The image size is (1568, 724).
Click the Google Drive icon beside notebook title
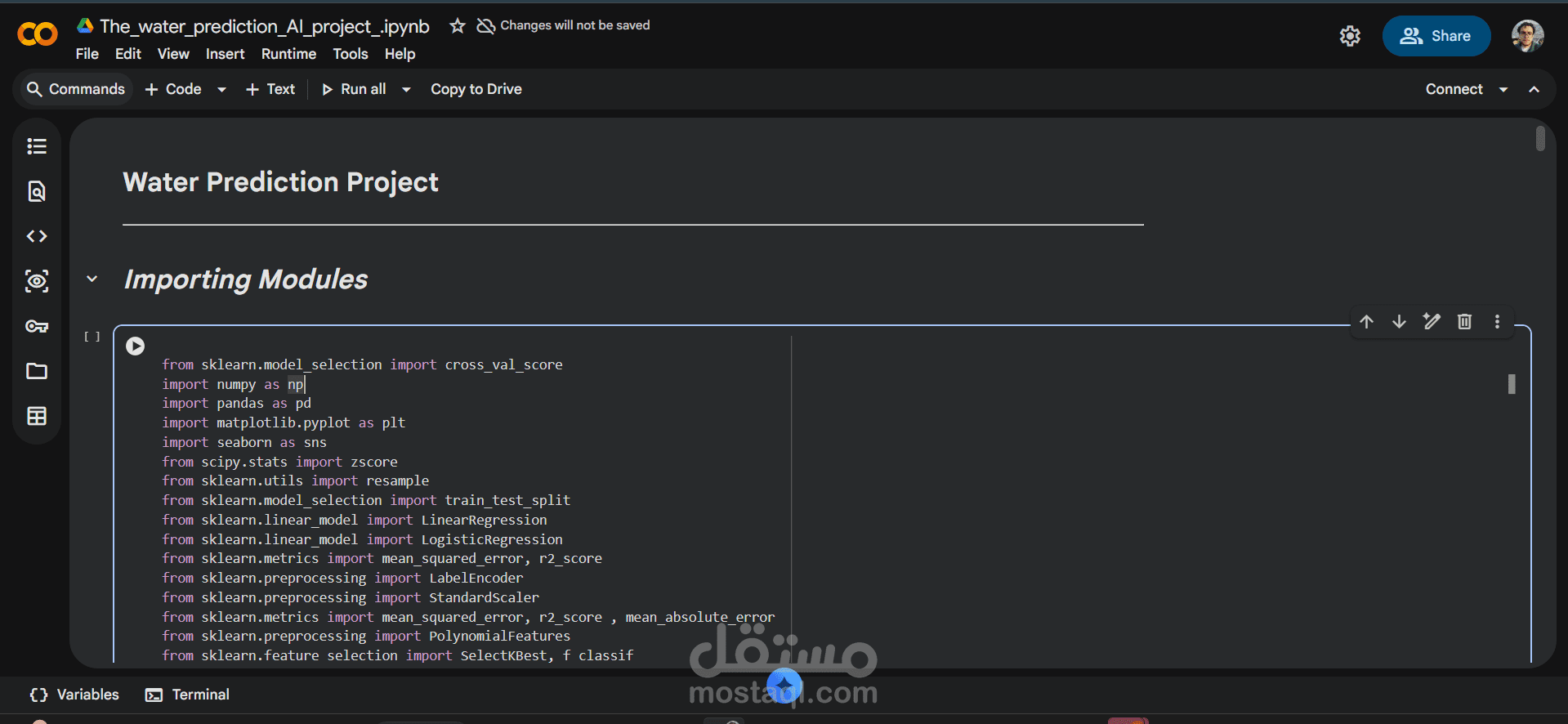pyautogui.click(x=85, y=25)
